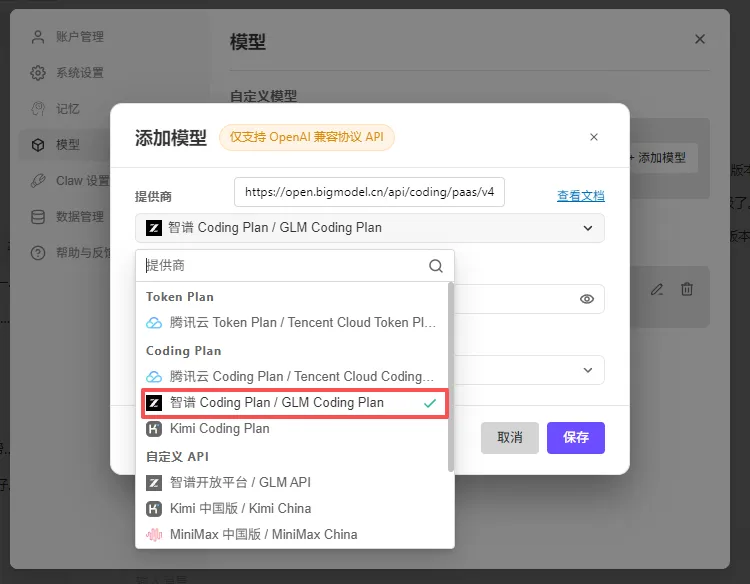This screenshot has width=750, height=584.
Task: Click the GLM API Z logo icon
Action: (x=154, y=483)
